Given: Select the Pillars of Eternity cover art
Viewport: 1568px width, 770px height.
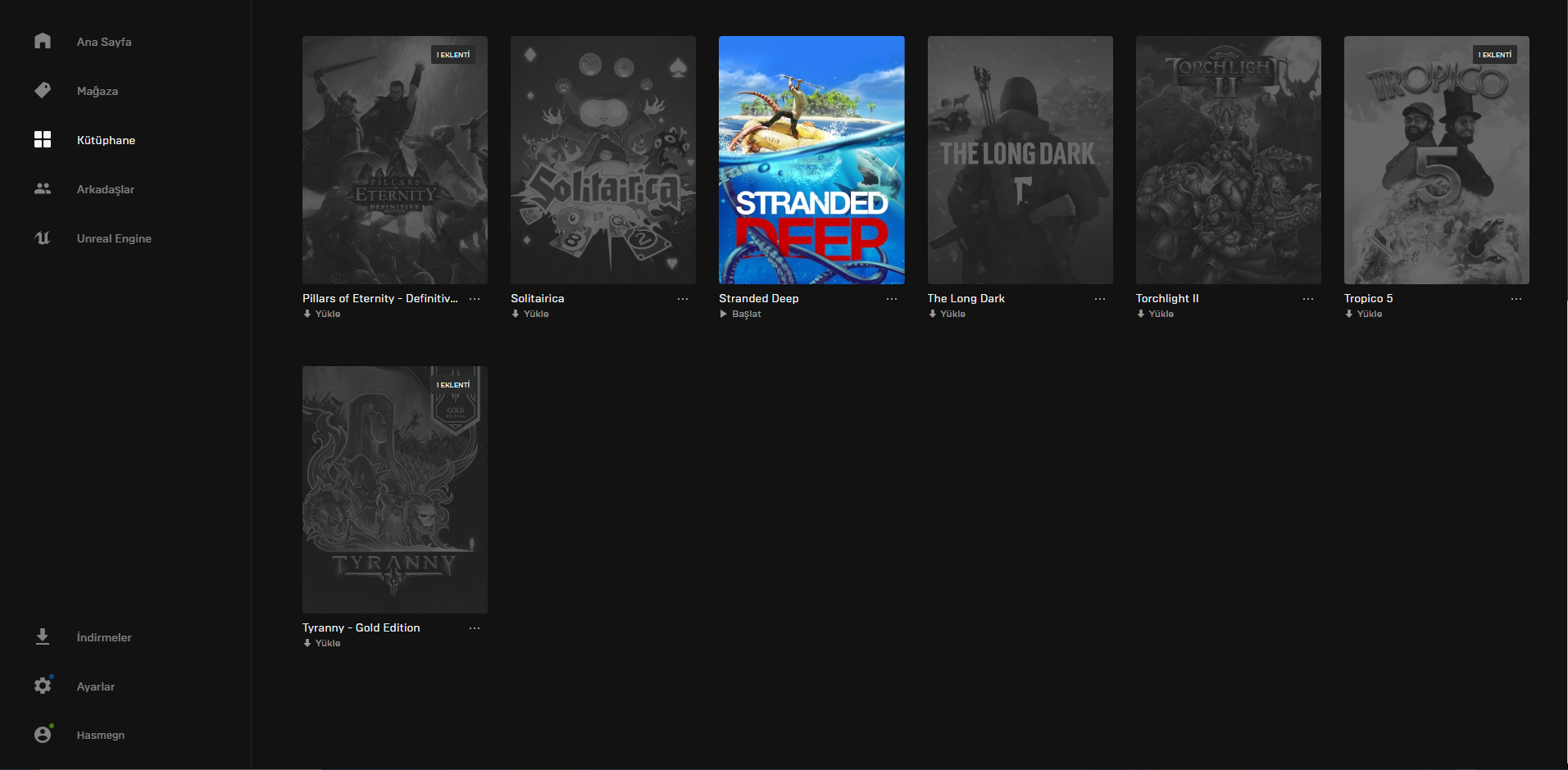Looking at the screenshot, I should click(395, 160).
